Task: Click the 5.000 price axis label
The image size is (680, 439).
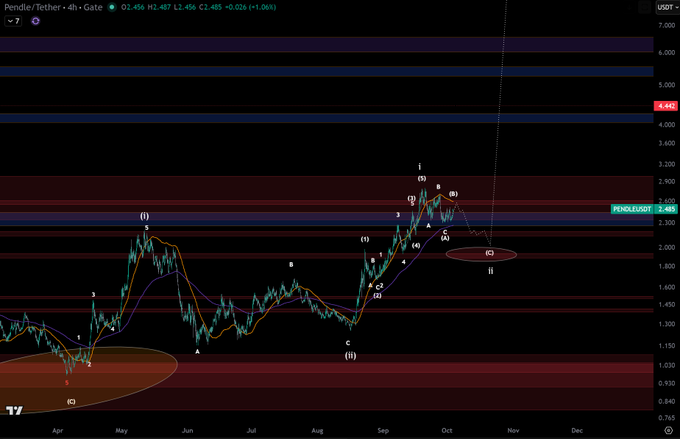Action: [666, 85]
